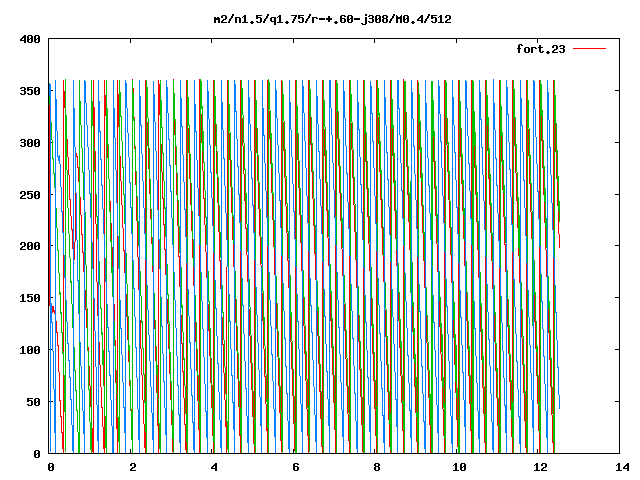The image size is (640, 480).
Task: Click y-axis label 100
Action: (30, 350)
